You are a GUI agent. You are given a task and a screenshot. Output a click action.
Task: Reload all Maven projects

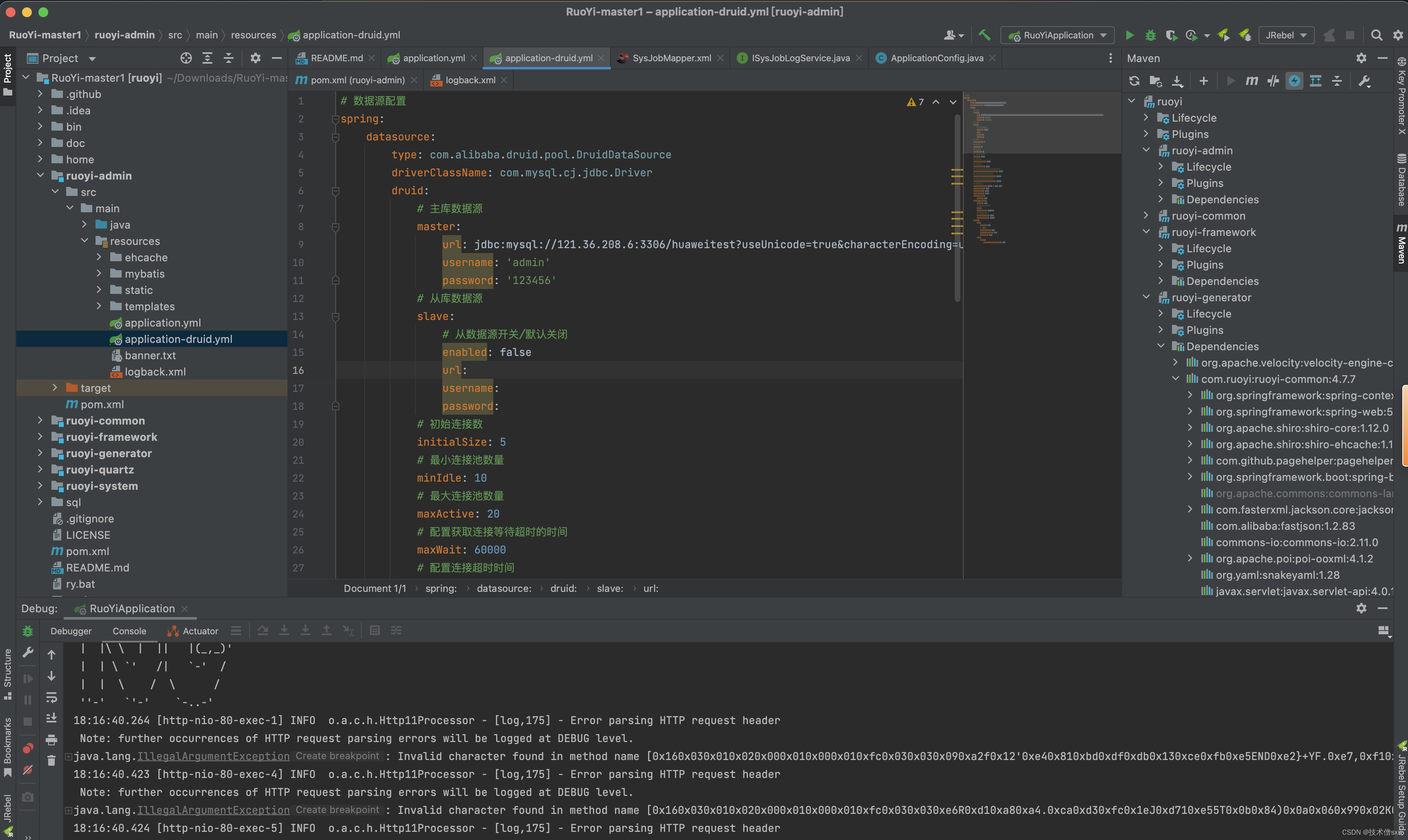(x=1134, y=81)
